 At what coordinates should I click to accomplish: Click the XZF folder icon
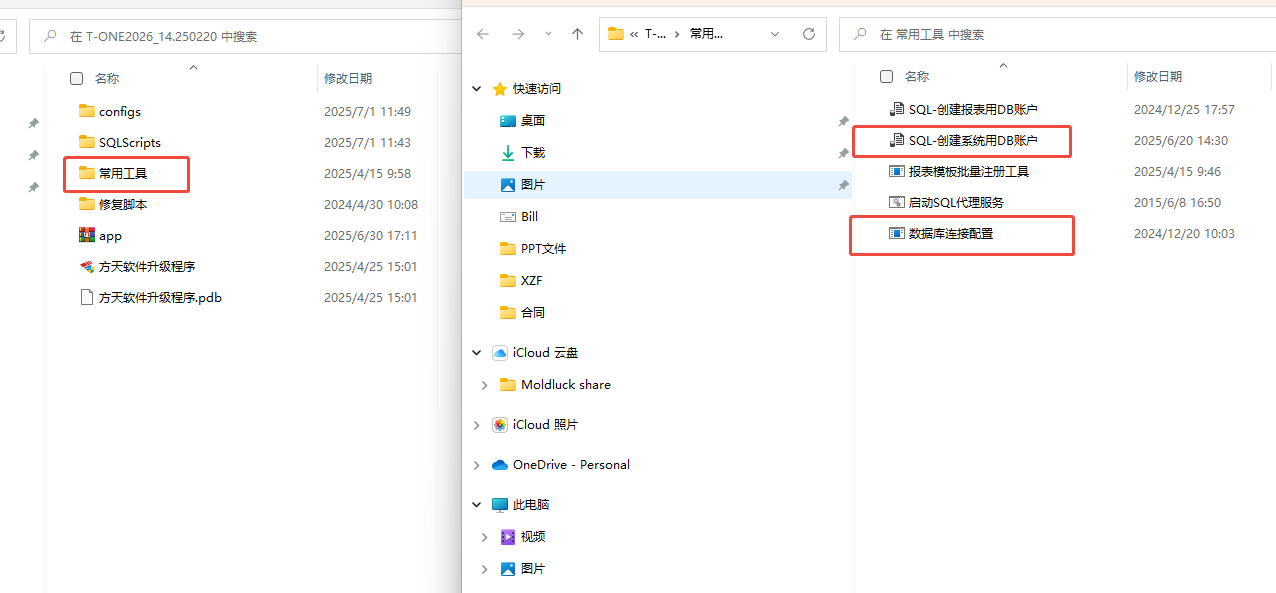click(x=508, y=280)
